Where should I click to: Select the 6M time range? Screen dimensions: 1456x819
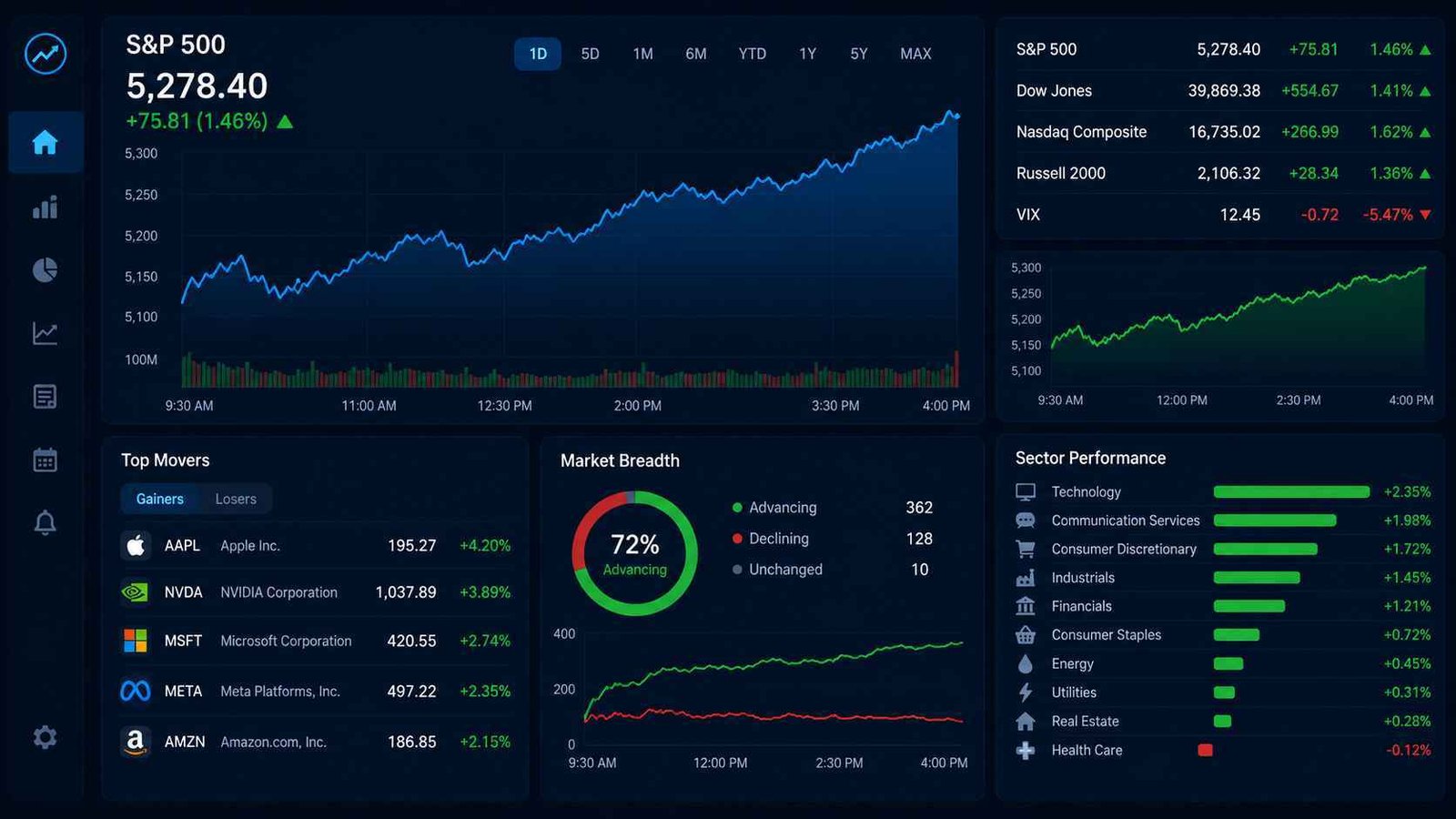tap(695, 54)
